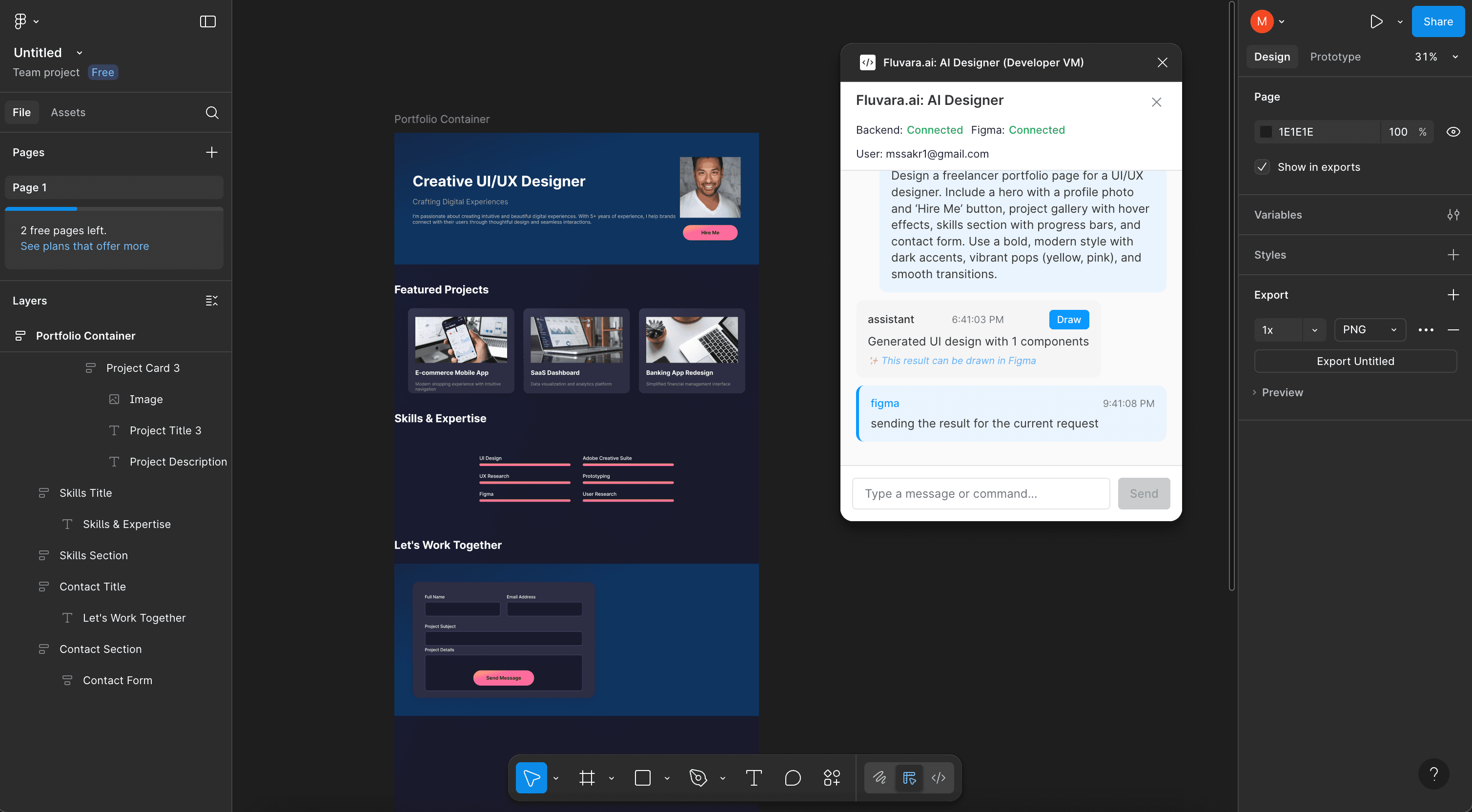
Task: Open the Actions / resources panel
Action: coord(832,778)
